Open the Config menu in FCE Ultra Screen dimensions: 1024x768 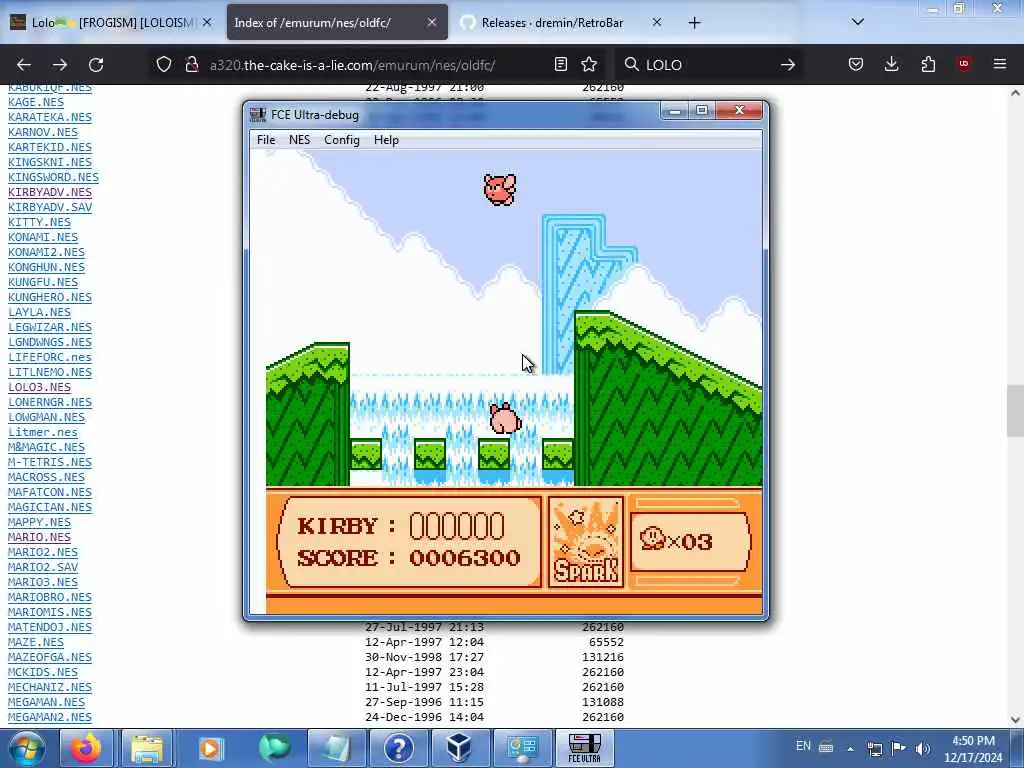tap(342, 140)
